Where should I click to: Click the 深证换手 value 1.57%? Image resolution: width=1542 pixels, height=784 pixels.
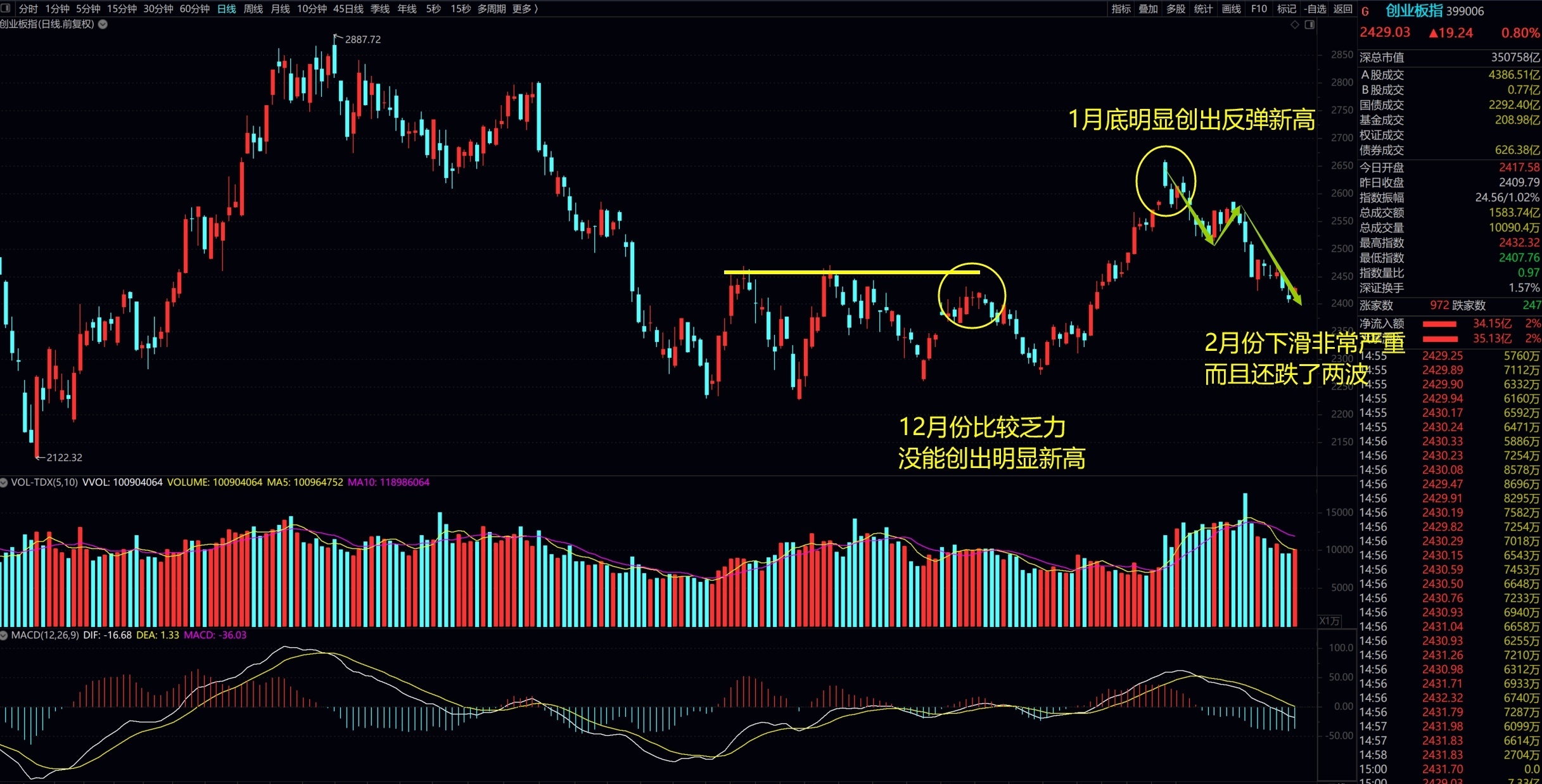pos(1524,288)
